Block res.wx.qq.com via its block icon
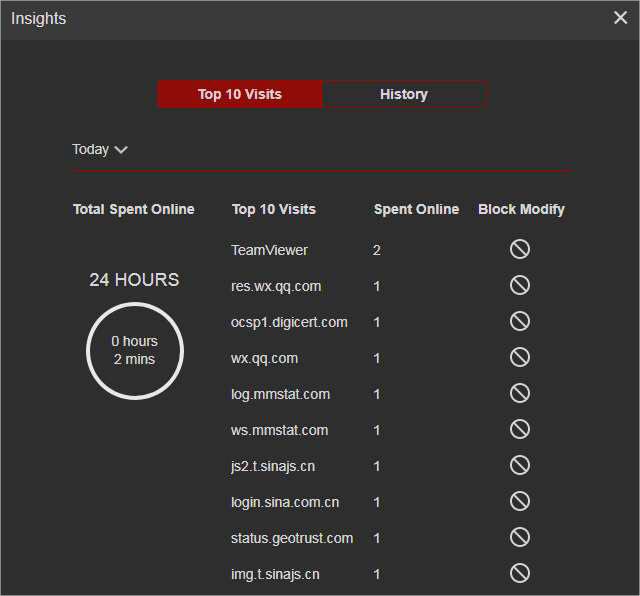Viewport: 640px width, 596px height. click(x=520, y=285)
